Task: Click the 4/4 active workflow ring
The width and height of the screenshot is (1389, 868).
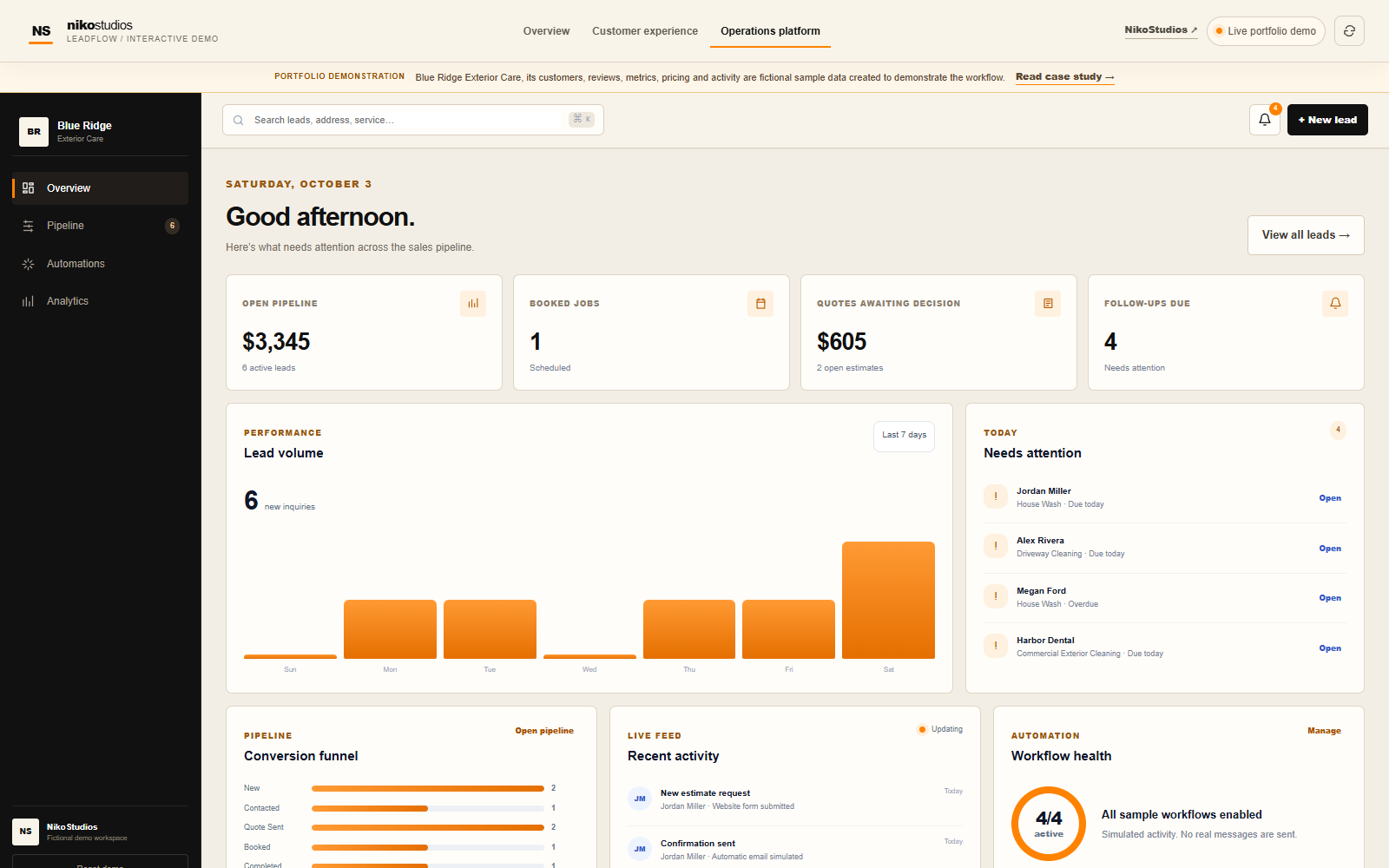Action: (x=1049, y=824)
